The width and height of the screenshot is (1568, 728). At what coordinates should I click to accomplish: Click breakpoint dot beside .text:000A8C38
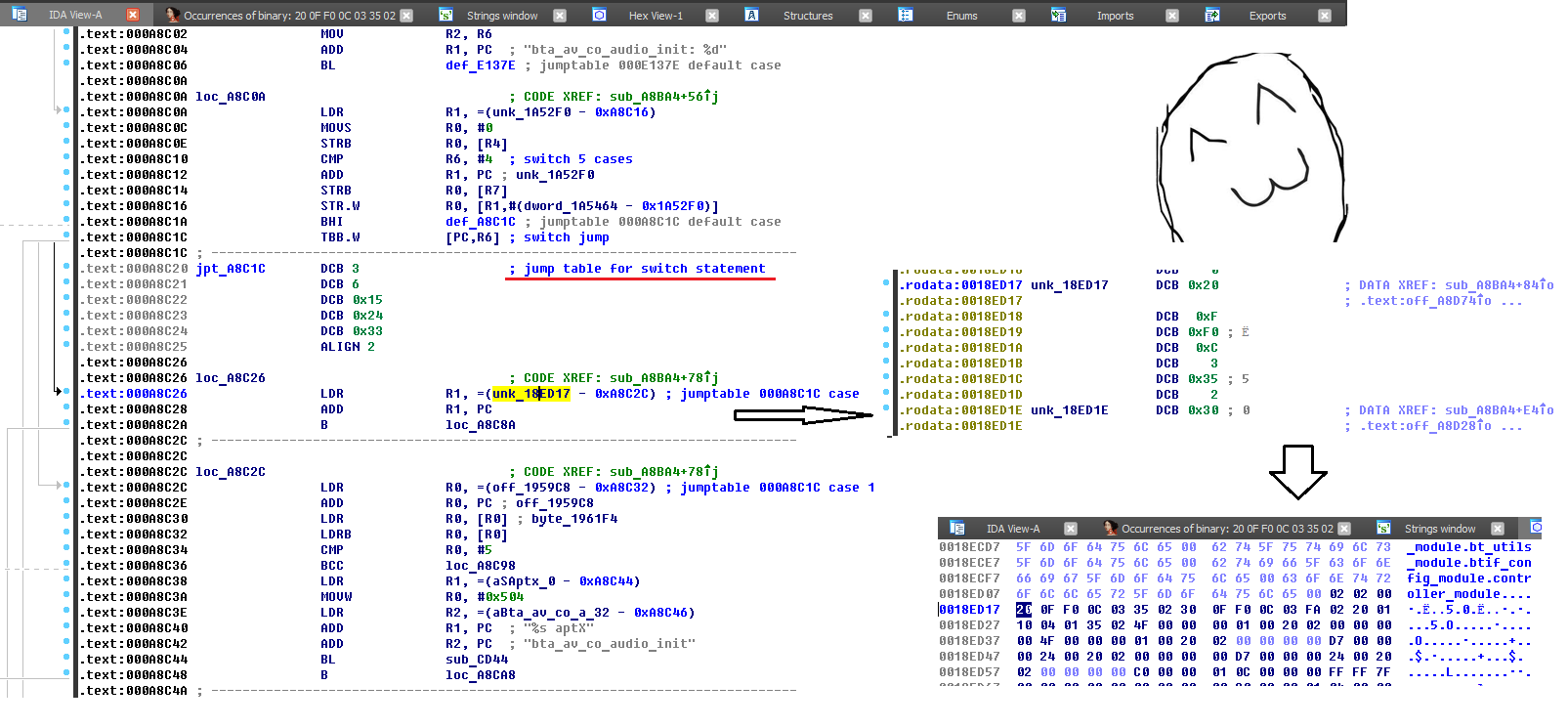click(66, 579)
